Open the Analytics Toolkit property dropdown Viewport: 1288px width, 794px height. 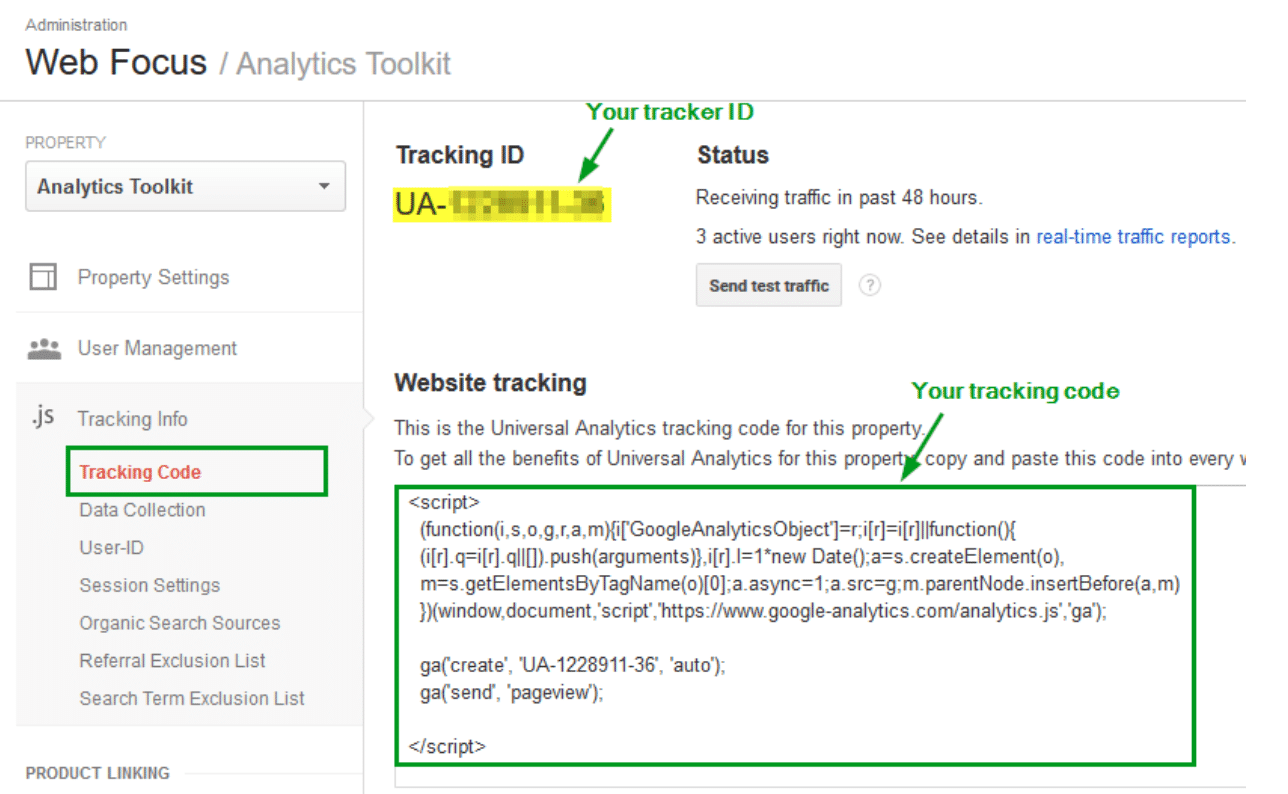[x=185, y=187]
